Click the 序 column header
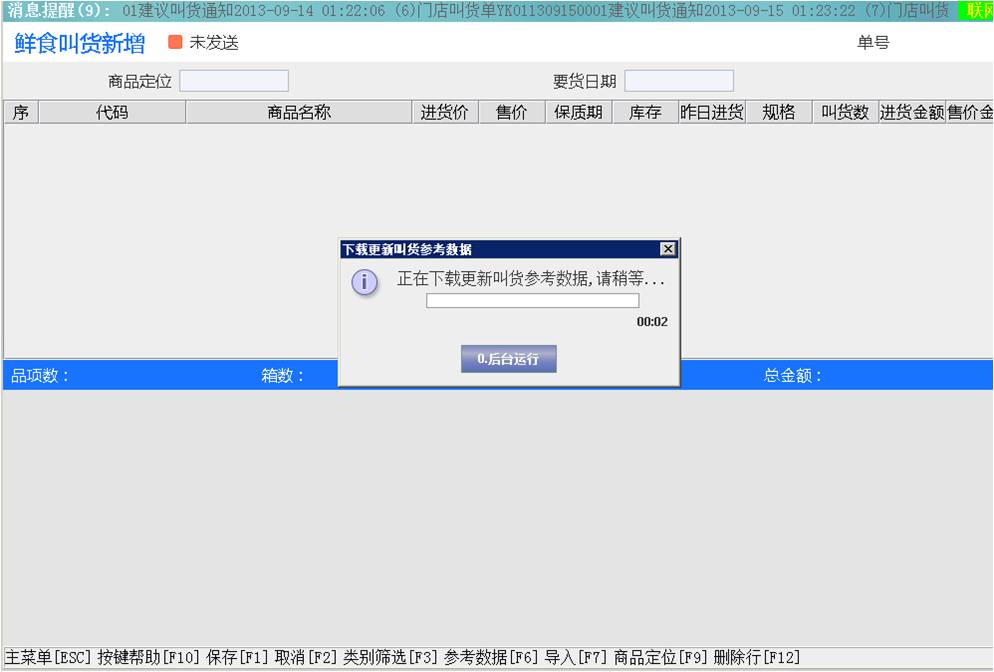 (x=21, y=112)
